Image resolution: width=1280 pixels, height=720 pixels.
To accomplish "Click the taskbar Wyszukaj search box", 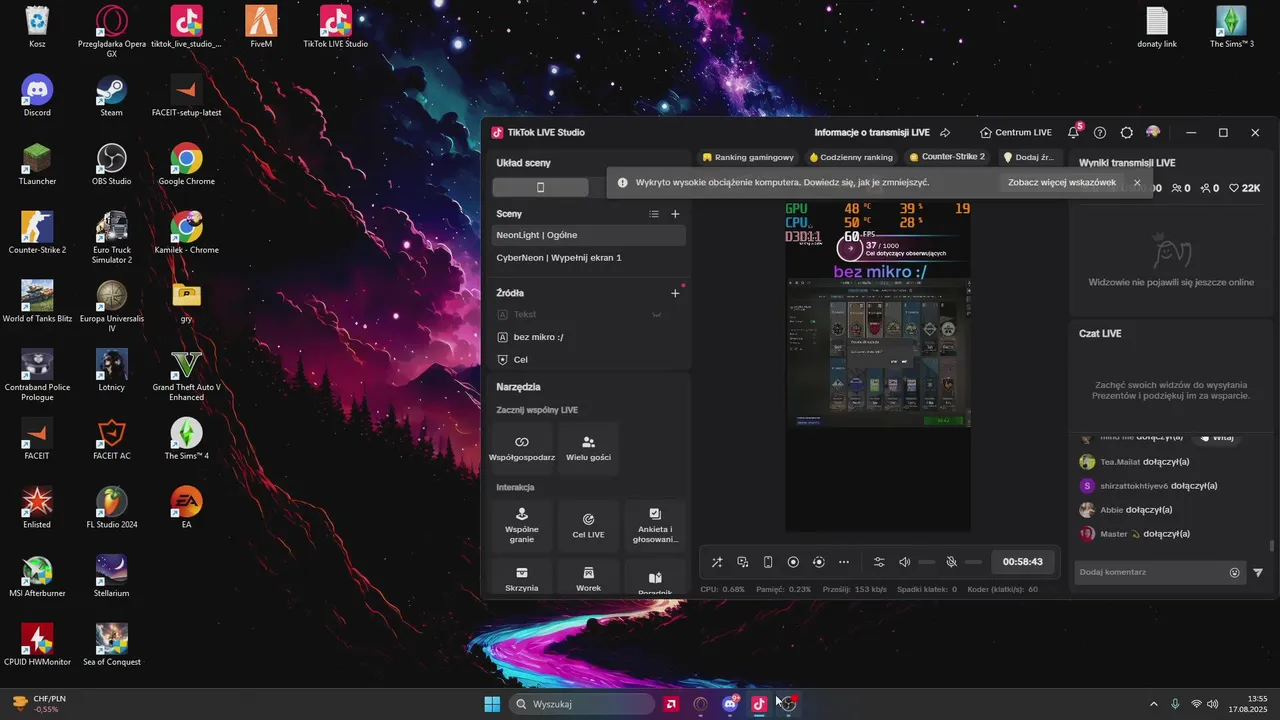I will pos(582,704).
